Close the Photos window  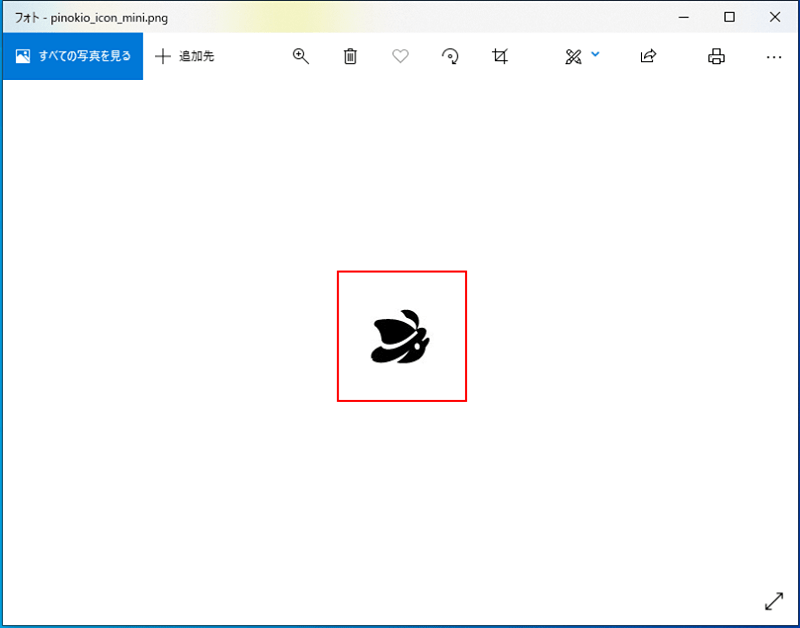tap(775, 17)
